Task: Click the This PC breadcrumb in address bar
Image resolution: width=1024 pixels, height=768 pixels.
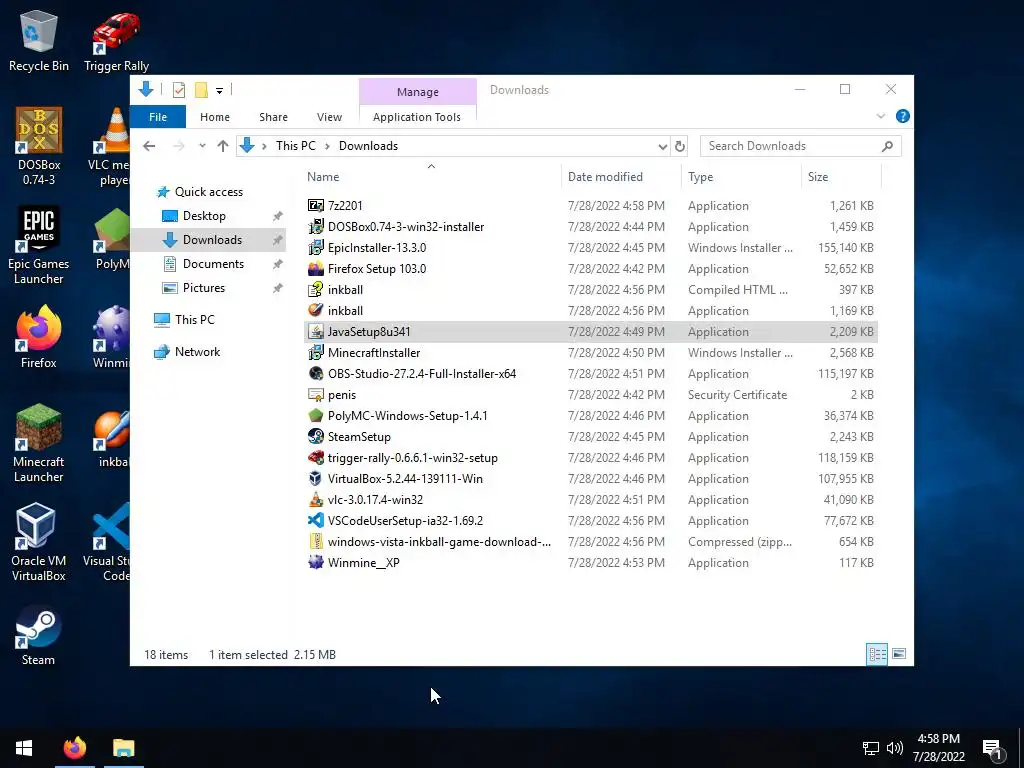Action: pos(295,146)
